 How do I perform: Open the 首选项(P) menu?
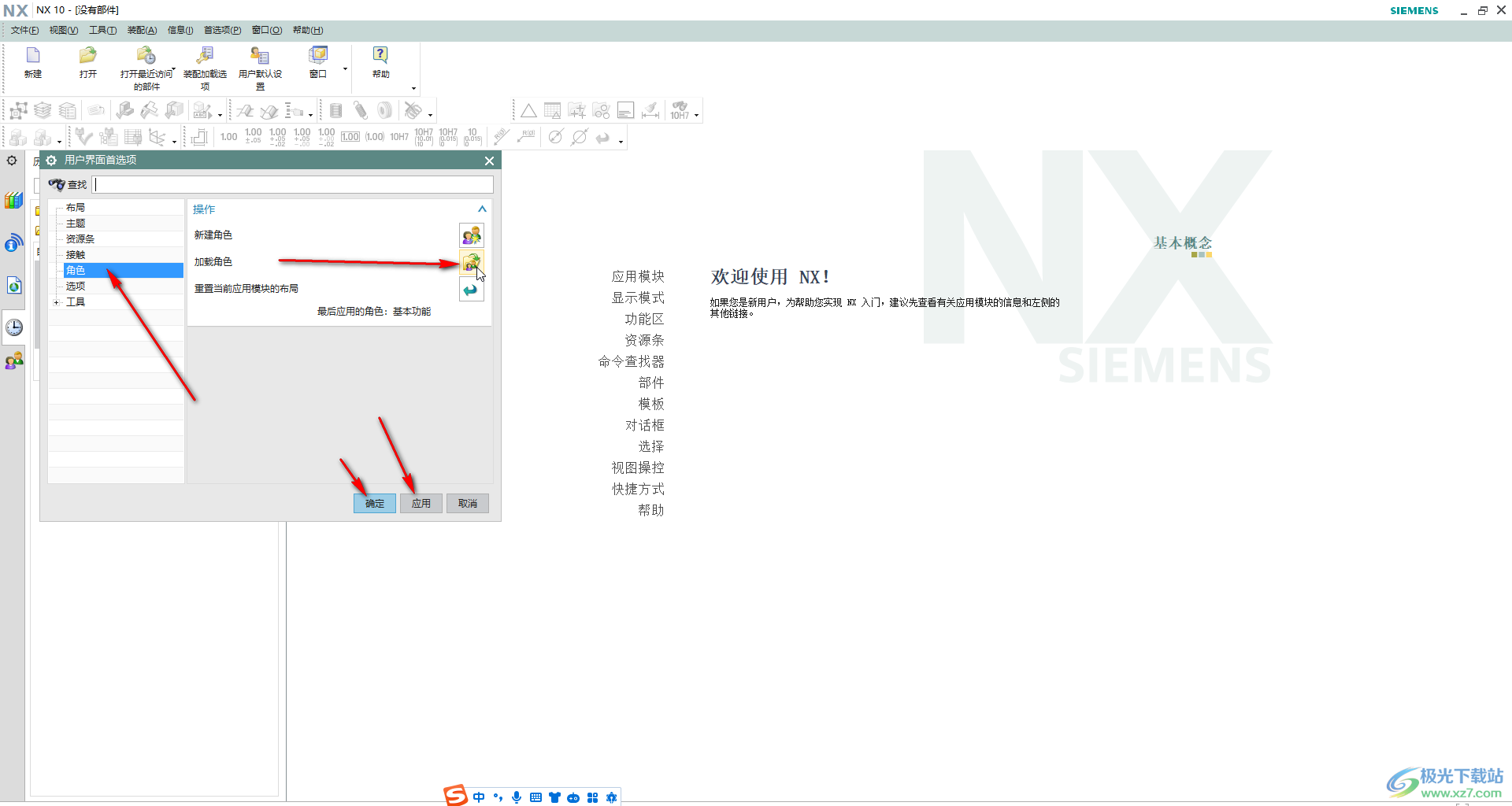223,30
